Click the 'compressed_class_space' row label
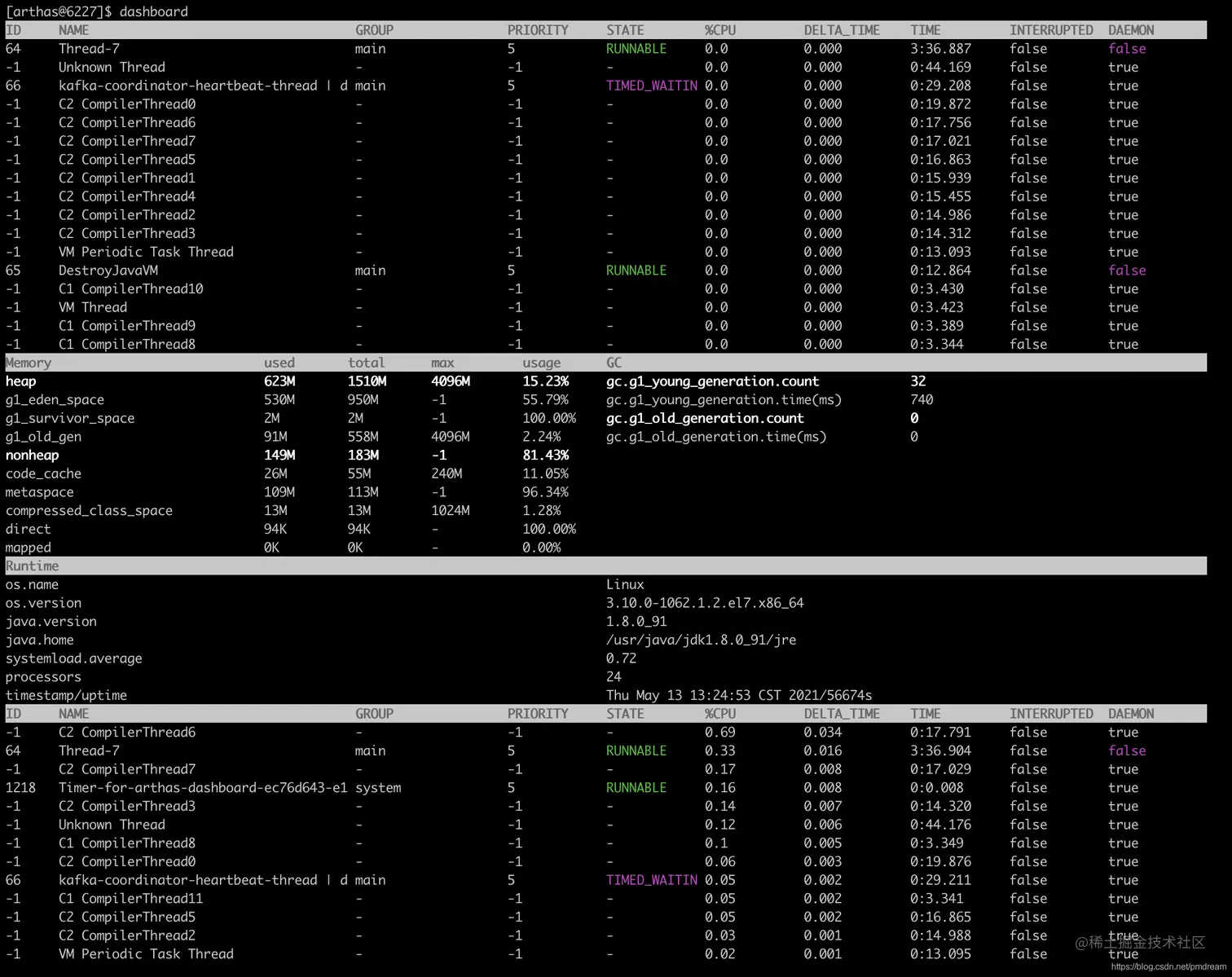This screenshot has height=977, width=1232. [x=89, y=511]
